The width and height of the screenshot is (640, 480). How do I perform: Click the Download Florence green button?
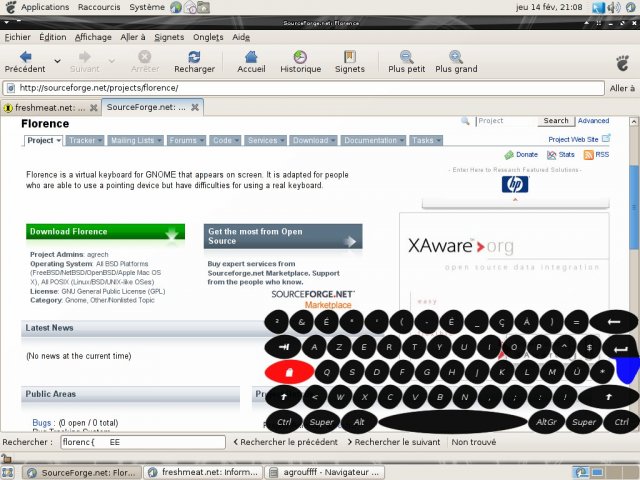pyautogui.click(x=105, y=232)
